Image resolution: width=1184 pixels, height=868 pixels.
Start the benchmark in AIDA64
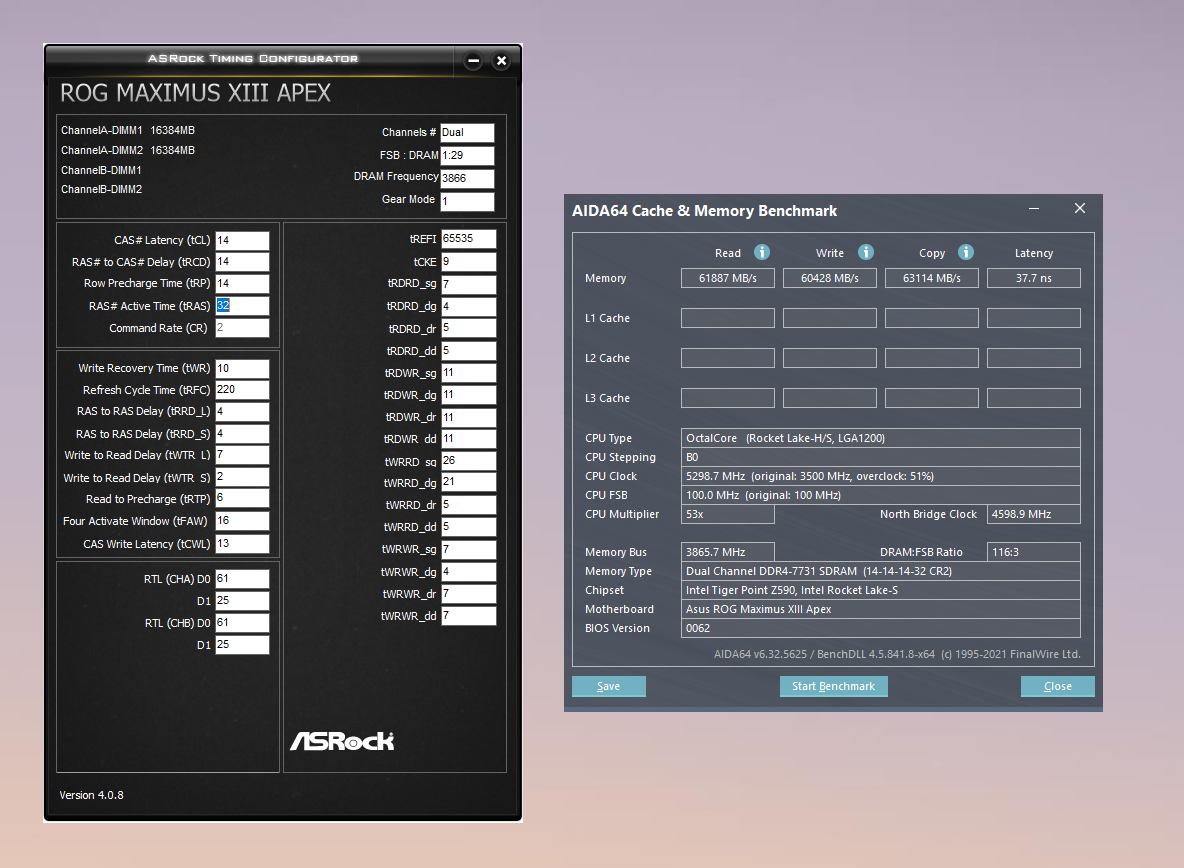tap(834, 686)
